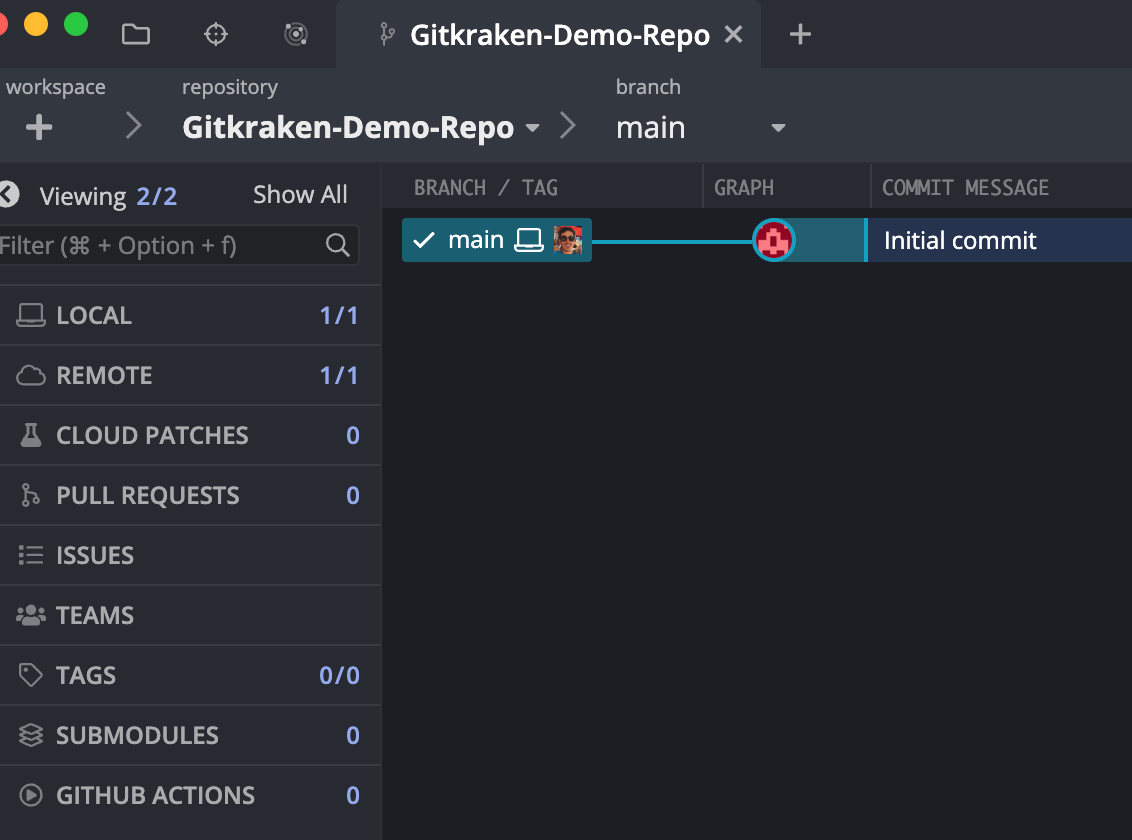Image resolution: width=1132 pixels, height=840 pixels.
Task: Open a new tab with the plus button
Action: click(800, 34)
